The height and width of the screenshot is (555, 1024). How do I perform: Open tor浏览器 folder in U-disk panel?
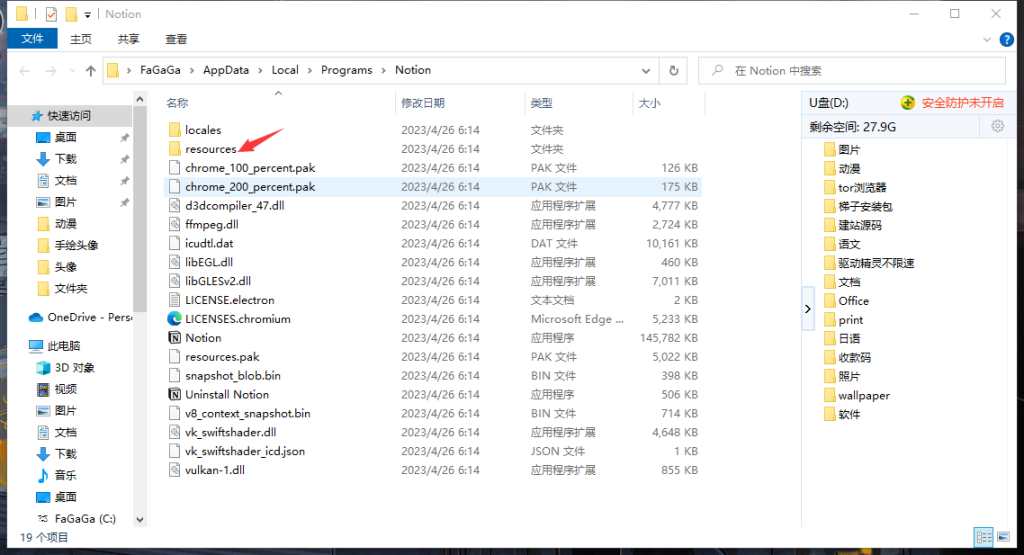coord(856,187)
